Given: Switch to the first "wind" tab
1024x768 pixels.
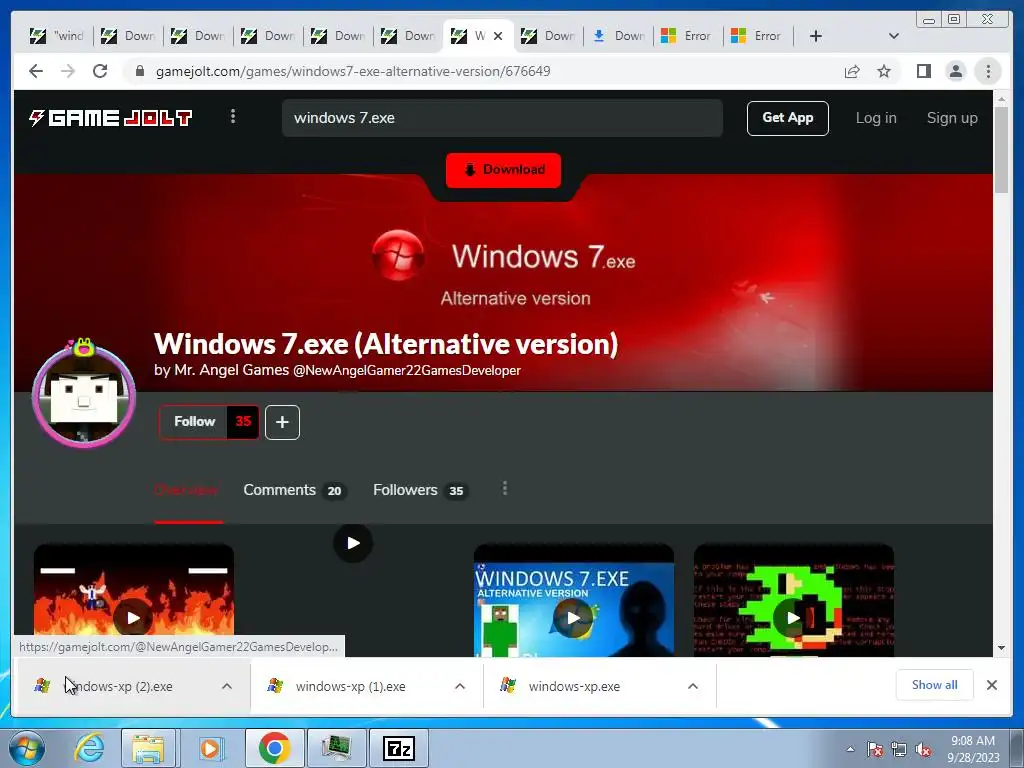Looking at the screenshot, I should click(x=57, y=36).
